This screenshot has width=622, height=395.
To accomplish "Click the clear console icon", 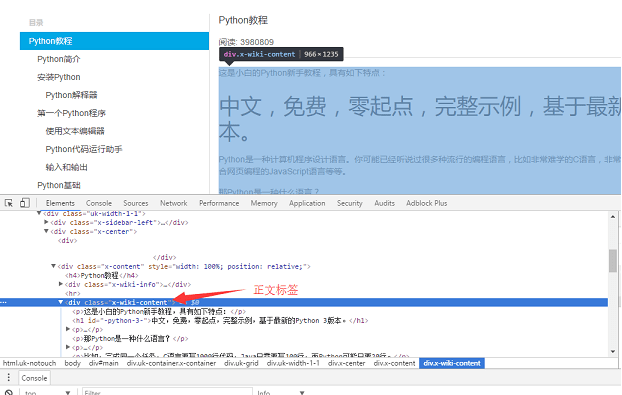I will pos(9,393).
